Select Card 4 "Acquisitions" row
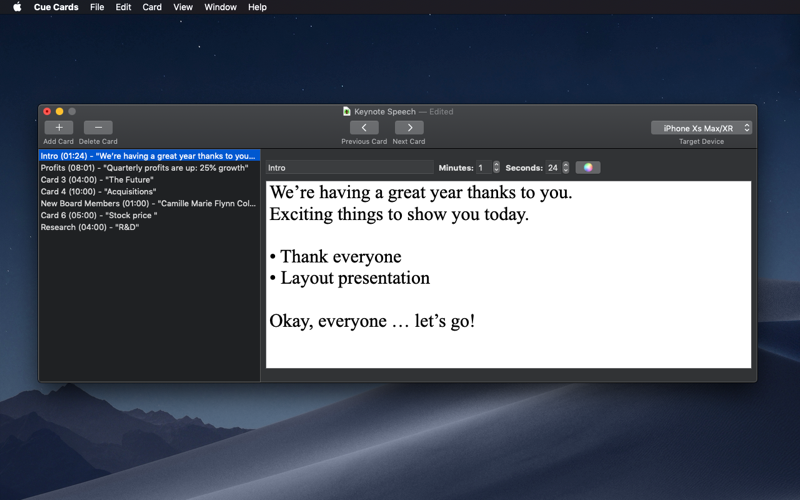 click(149, 191)
